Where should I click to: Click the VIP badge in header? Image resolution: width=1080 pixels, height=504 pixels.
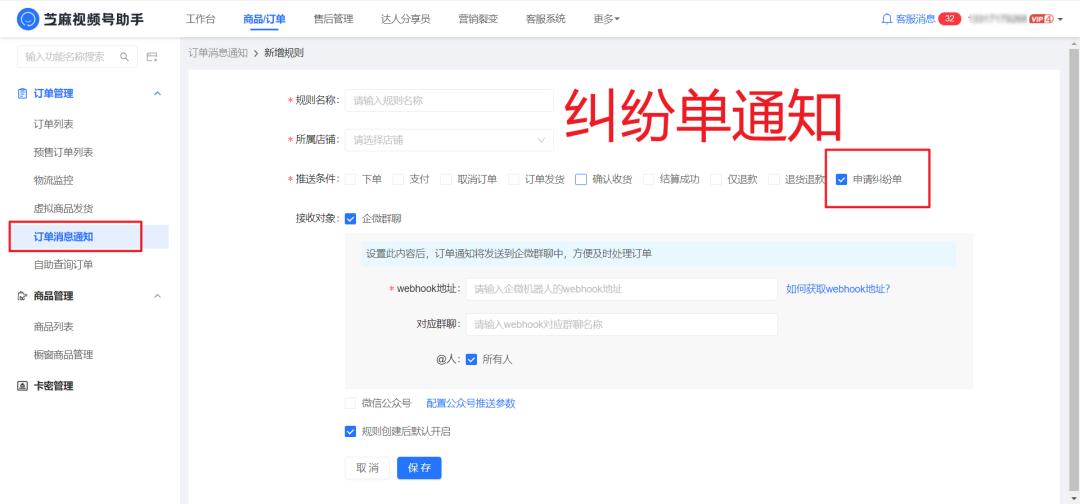(1041, 19)
